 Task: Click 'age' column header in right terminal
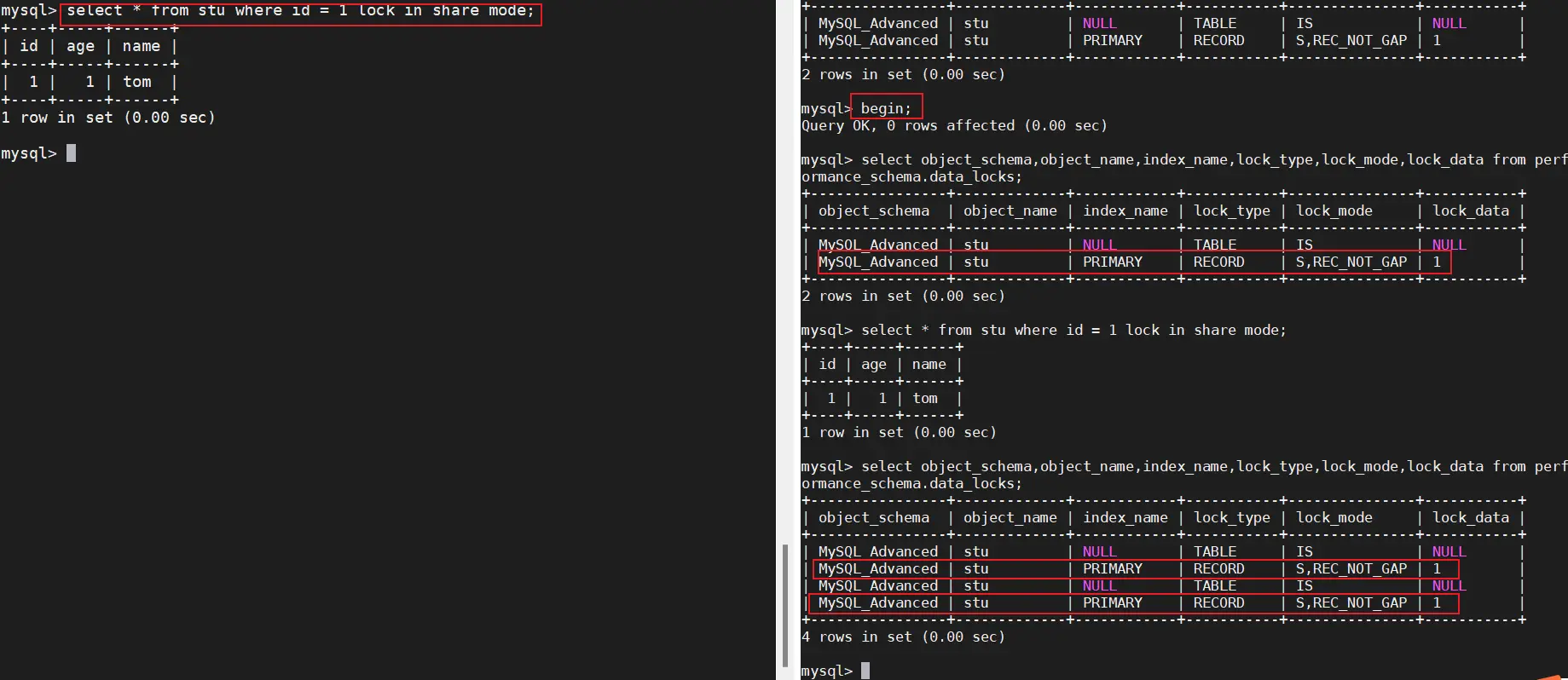tap(874, 364)
